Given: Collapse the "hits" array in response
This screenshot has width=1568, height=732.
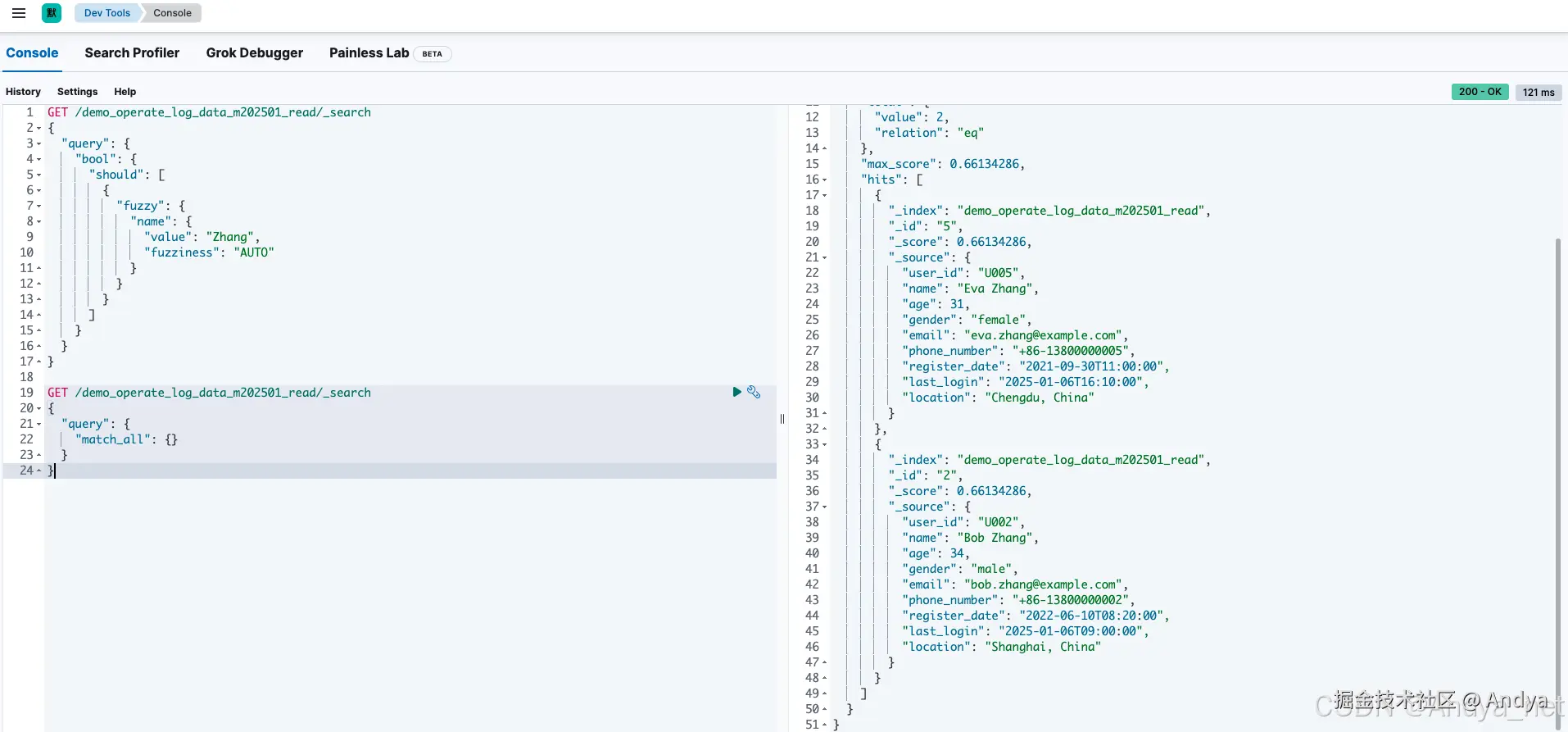Looking at the screenshot, I should [x=824, y=180].
